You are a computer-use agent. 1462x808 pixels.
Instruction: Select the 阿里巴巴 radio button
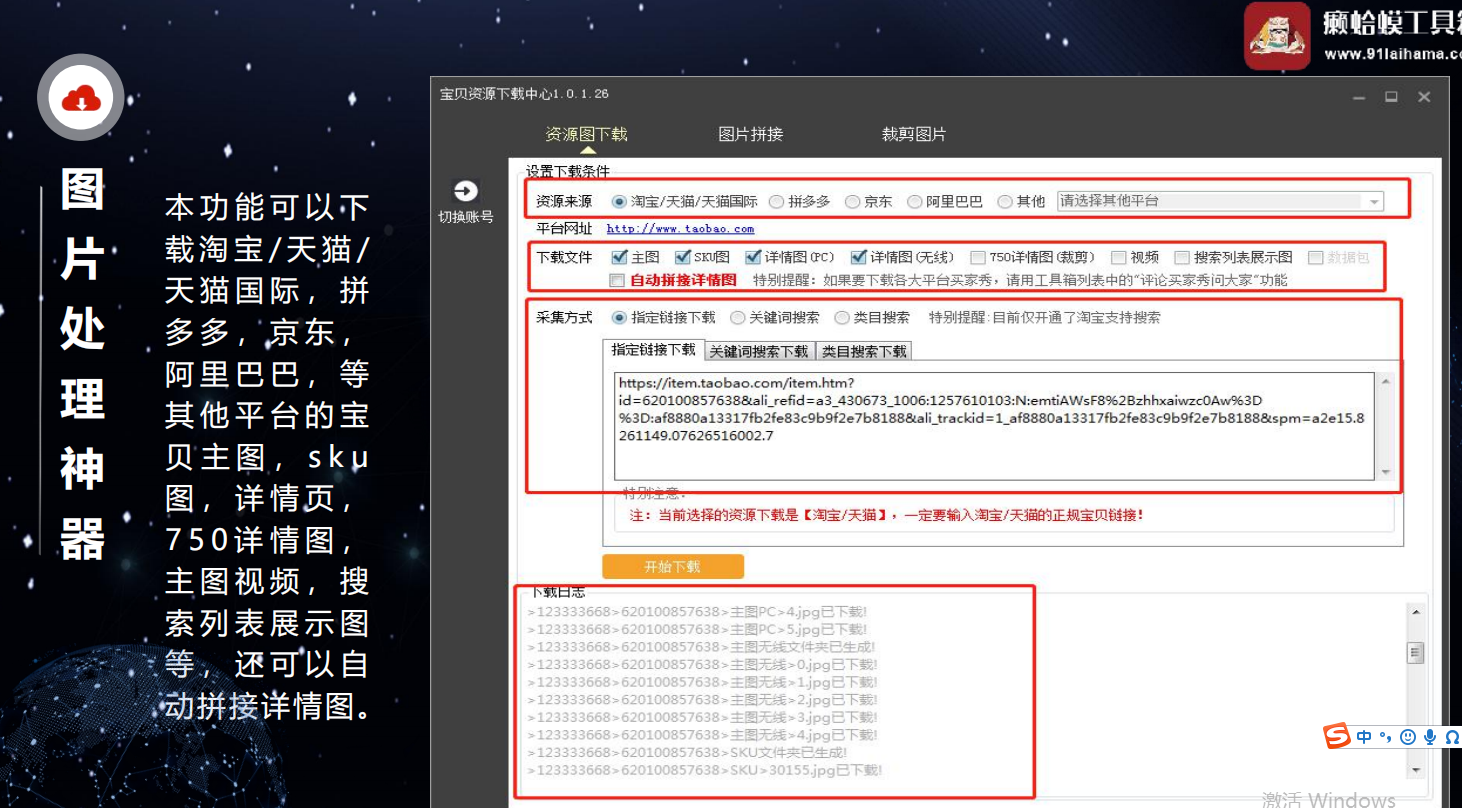pos(914,201)
